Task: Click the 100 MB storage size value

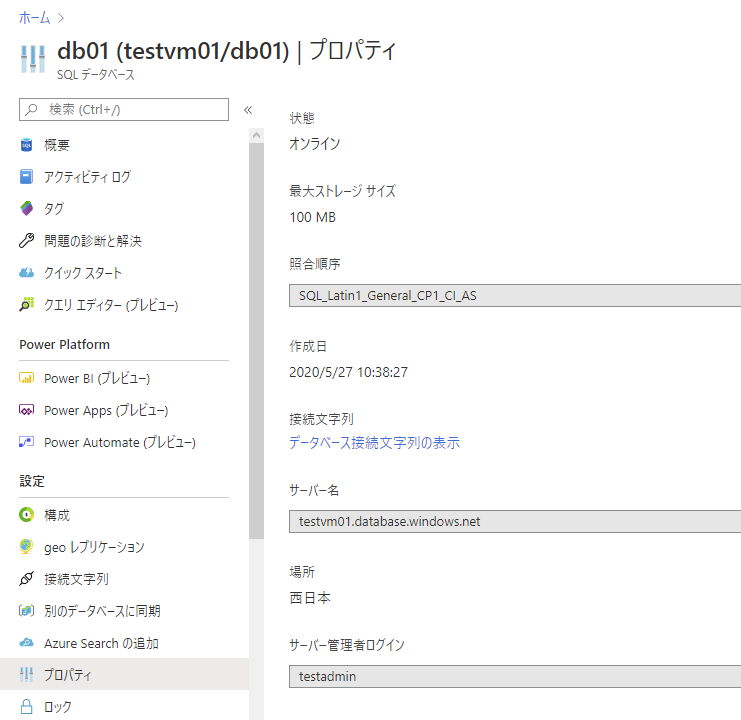Action: point(312,217)
